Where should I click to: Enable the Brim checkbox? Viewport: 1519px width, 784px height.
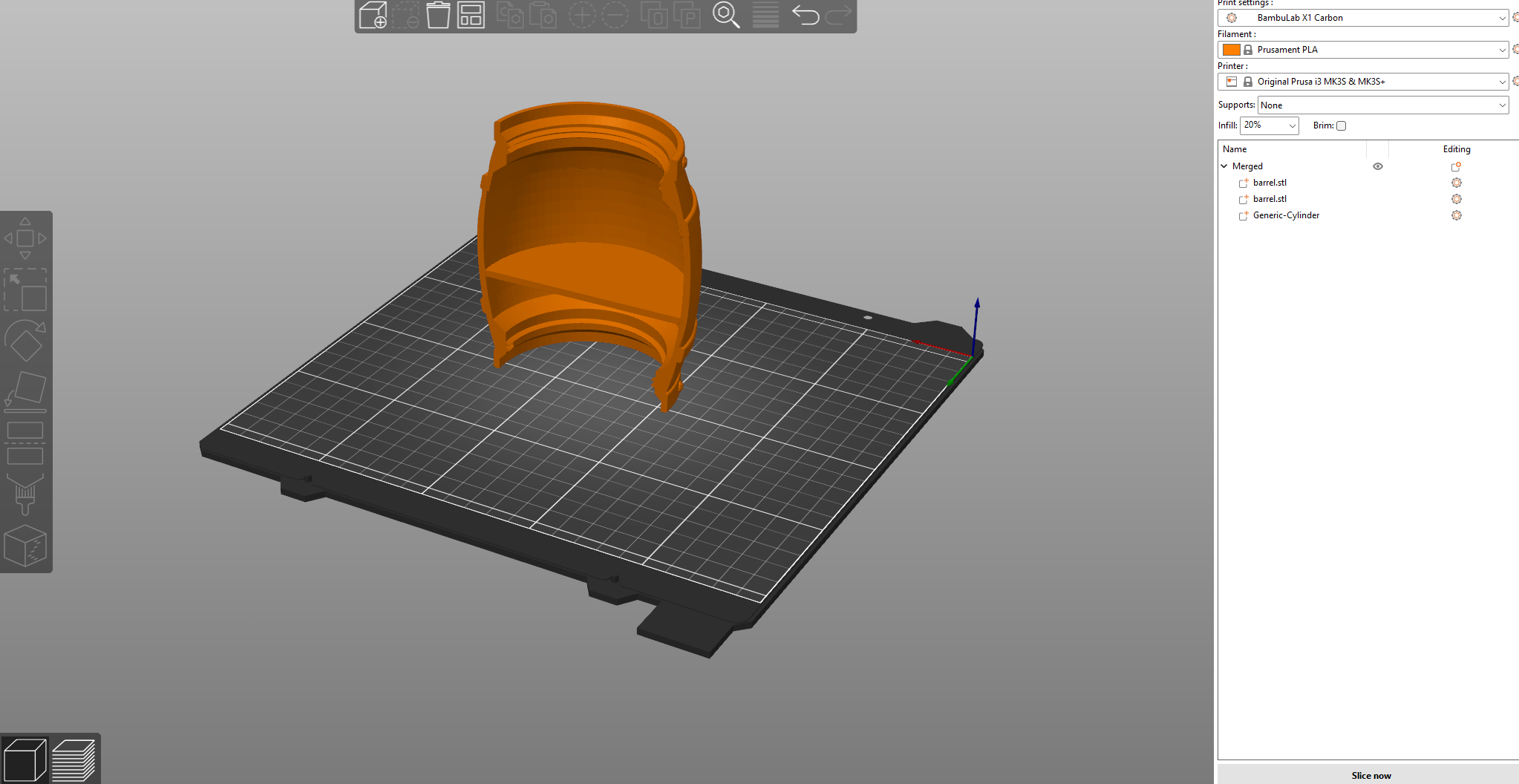click(1341, 125)
